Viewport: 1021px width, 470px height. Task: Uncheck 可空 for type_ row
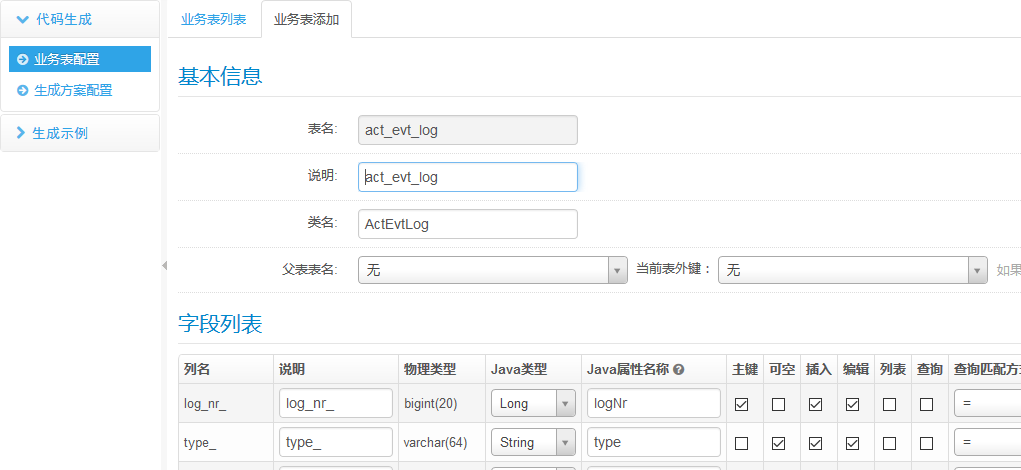point(778,443)
